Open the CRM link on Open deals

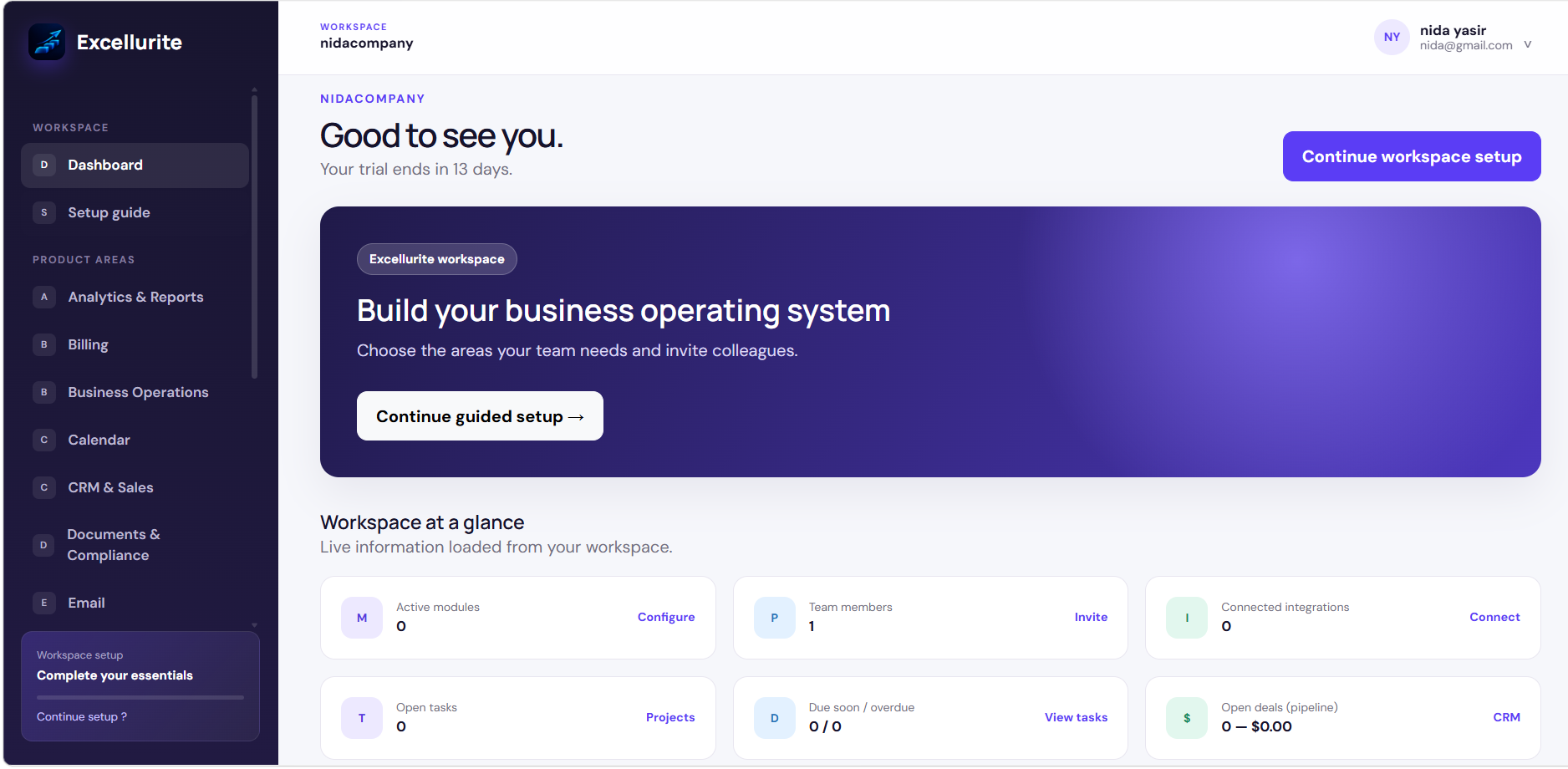point(1506,717)
